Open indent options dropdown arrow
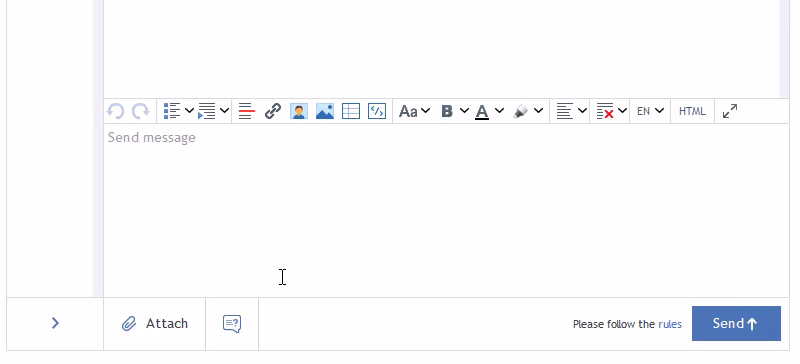 [x=224, y=110]
